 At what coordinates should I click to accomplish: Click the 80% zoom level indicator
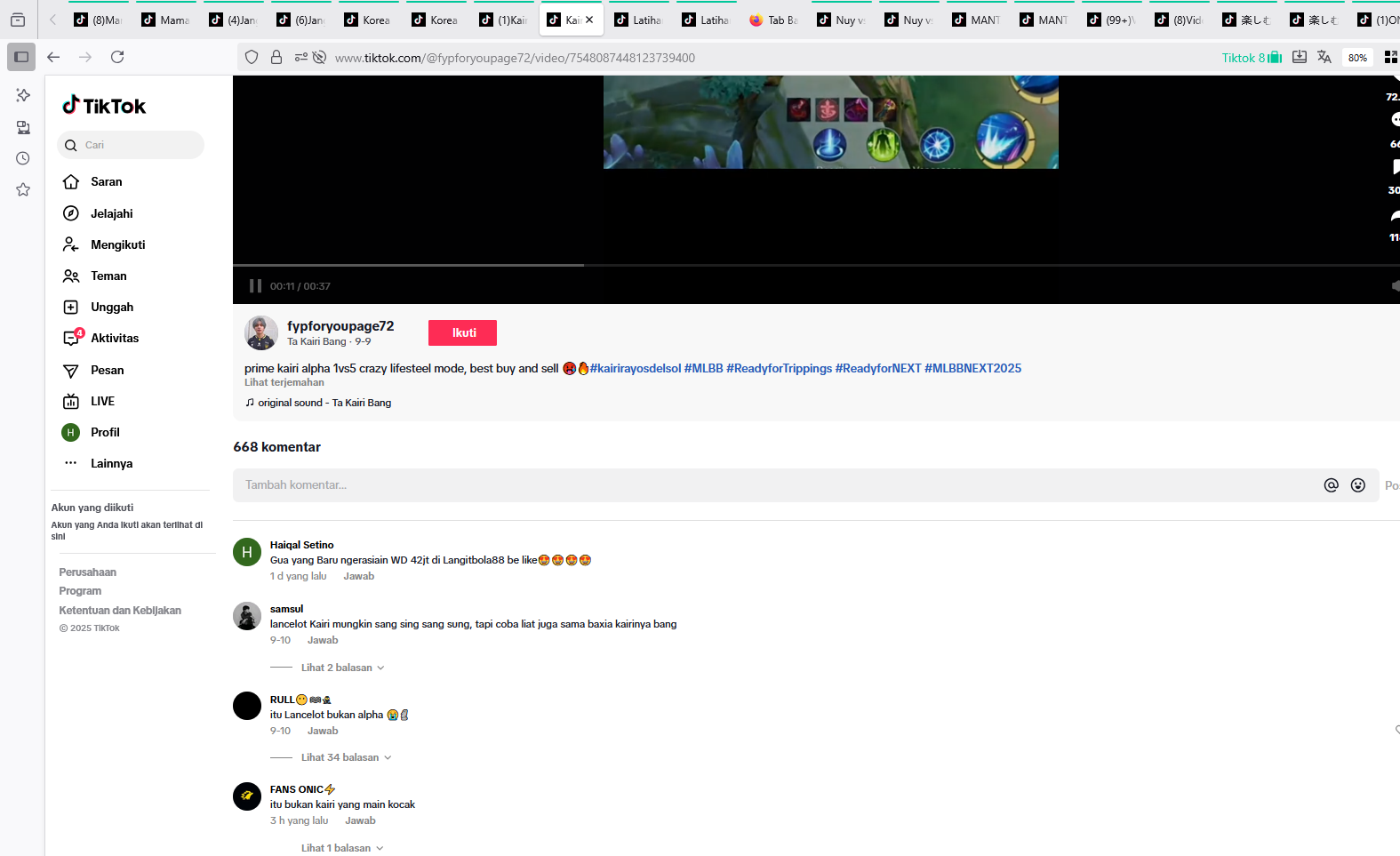coord(1357,58)
